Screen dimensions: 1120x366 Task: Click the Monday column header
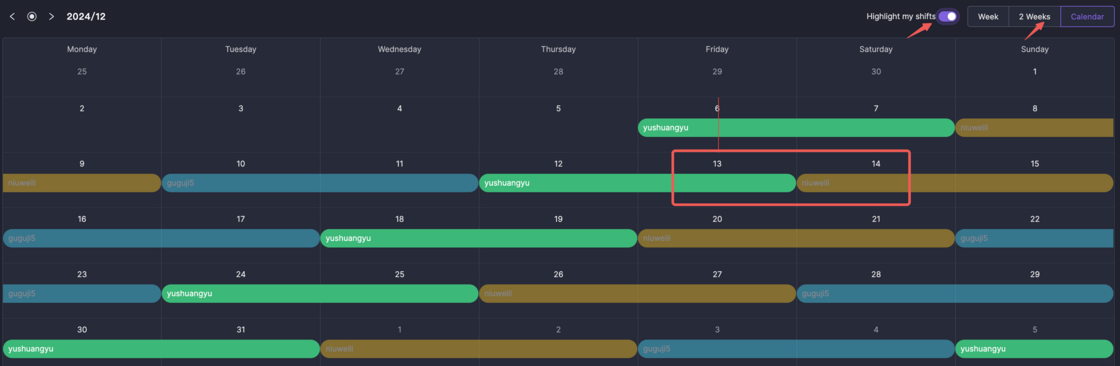[81, 49]
